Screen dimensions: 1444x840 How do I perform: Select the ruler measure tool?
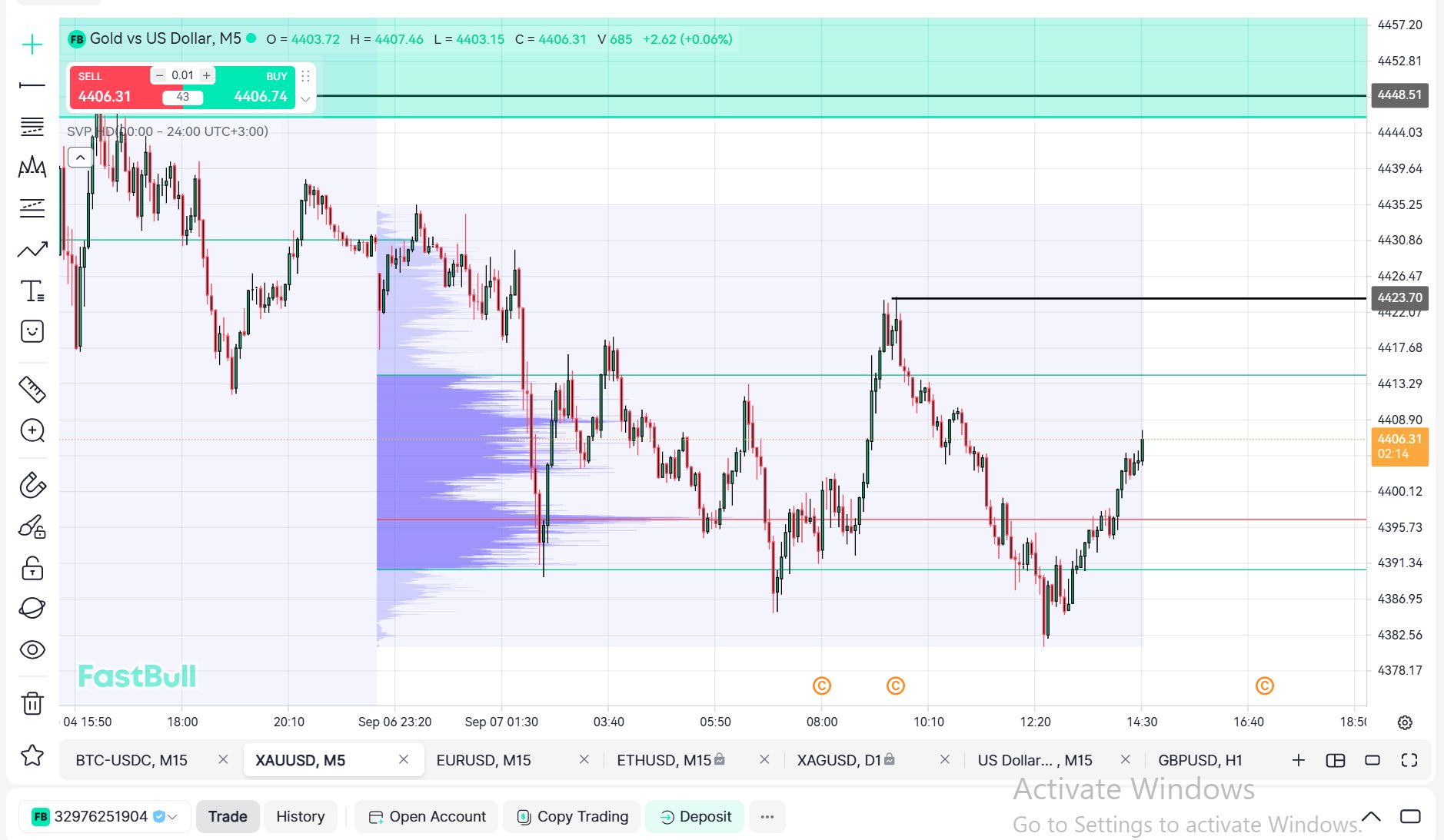click(x=32, y=390)
